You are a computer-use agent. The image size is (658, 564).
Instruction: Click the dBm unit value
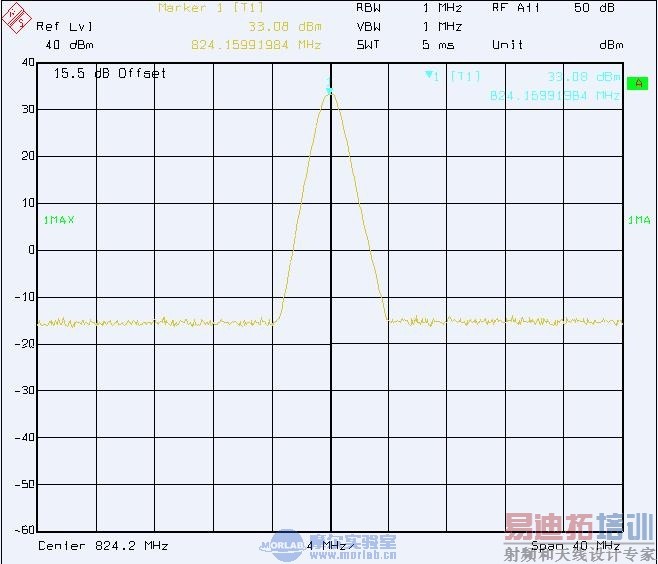[x=611, y=44]
